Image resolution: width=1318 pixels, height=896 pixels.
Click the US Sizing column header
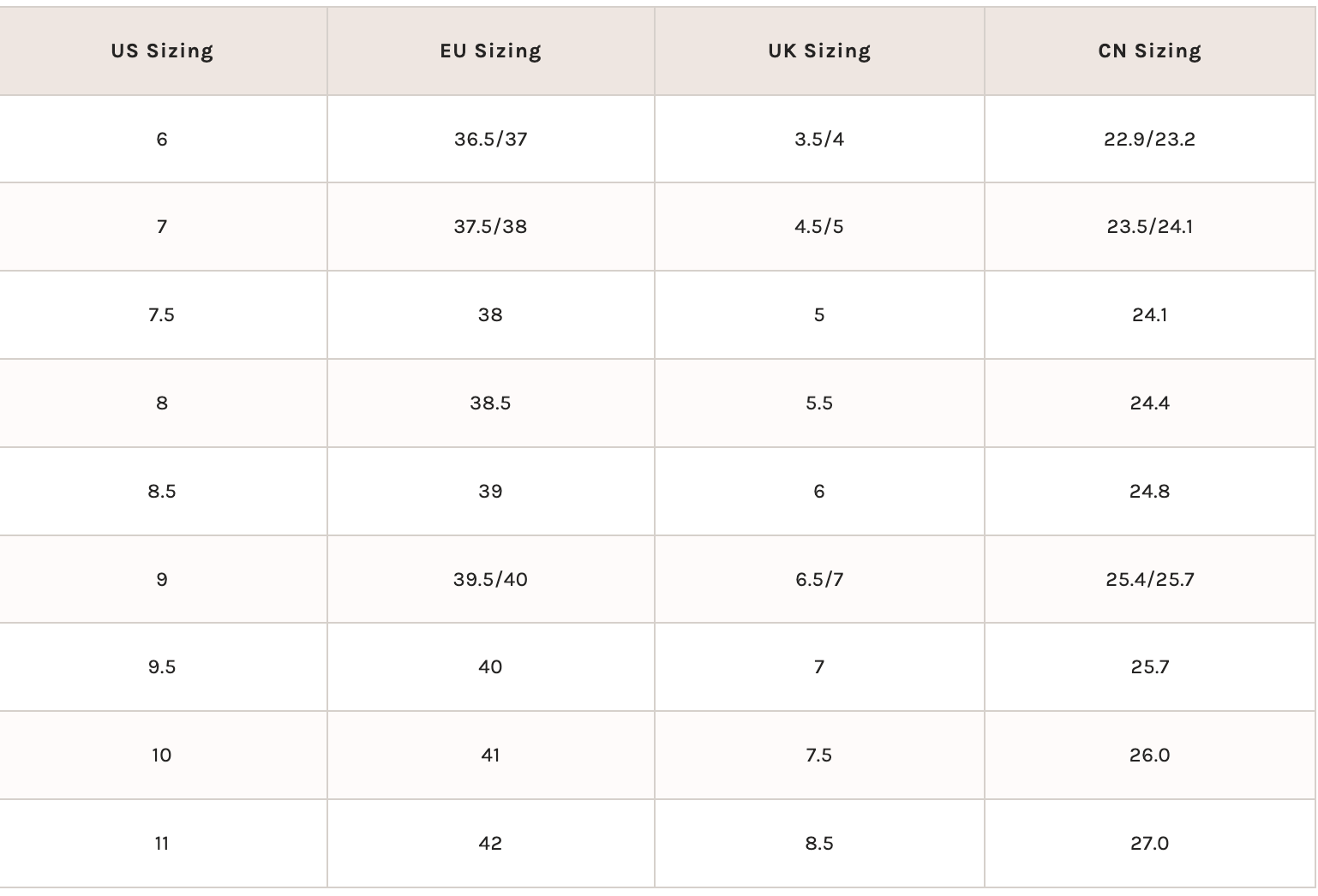162,51
